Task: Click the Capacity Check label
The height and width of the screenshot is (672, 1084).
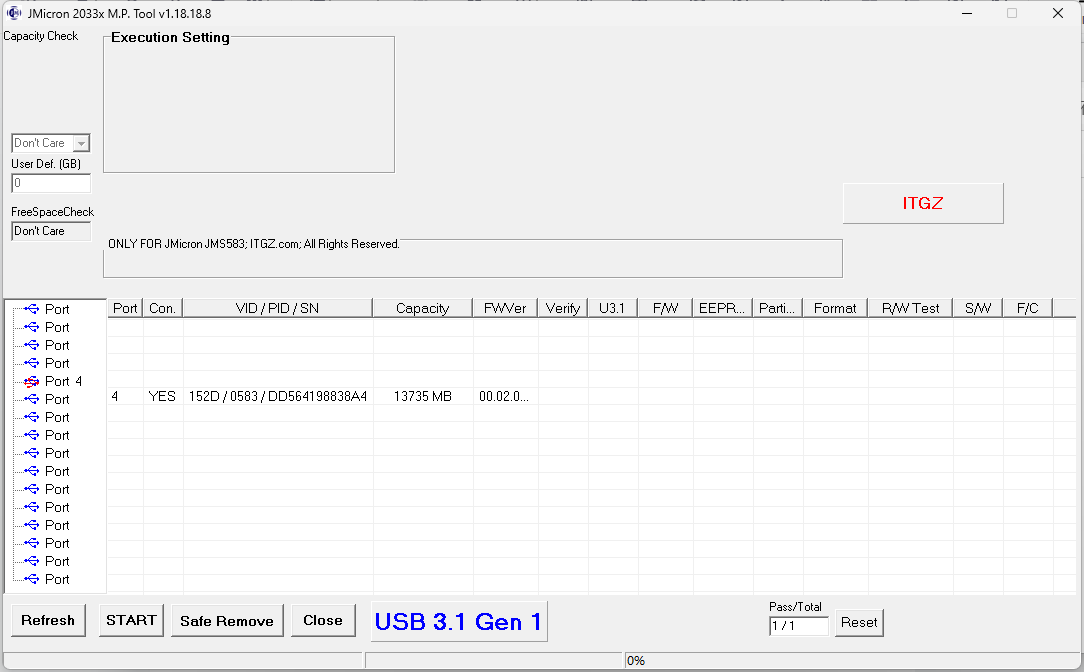Action: click(41, 36)
